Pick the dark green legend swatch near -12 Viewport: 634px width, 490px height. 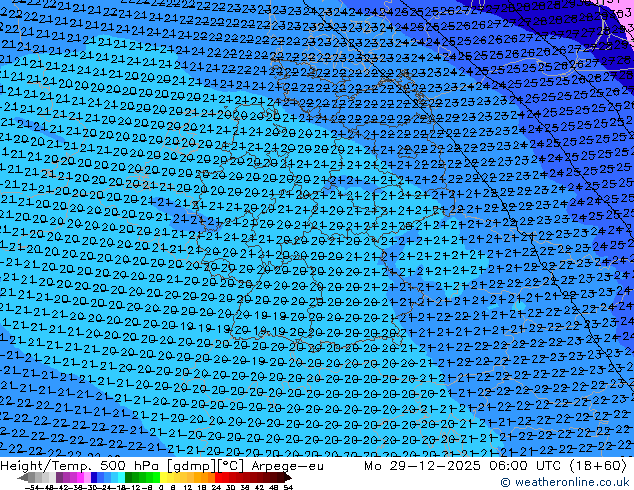click(x=128, y=478)
